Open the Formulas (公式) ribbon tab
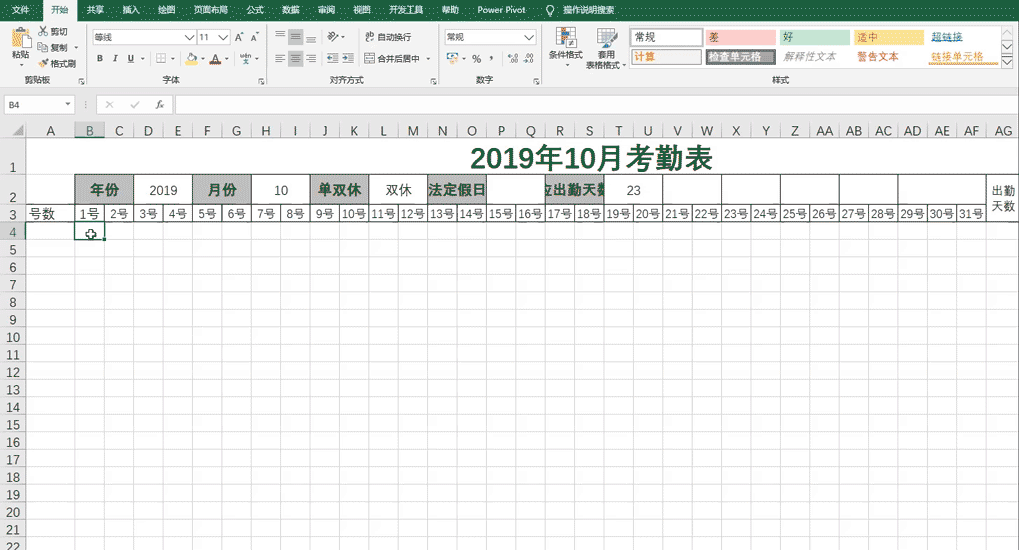This screenshot has width=1019, height=550. click(x=255, y=9)
